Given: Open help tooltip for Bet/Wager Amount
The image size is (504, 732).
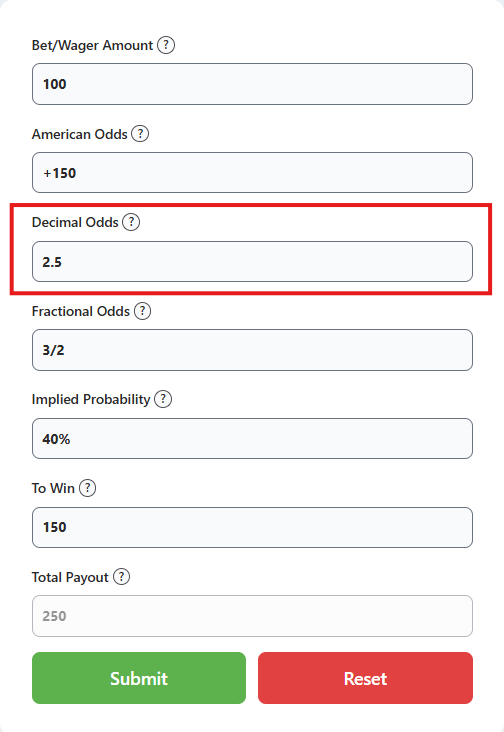Looking at the screenshot, I should (x=166, y=45).
